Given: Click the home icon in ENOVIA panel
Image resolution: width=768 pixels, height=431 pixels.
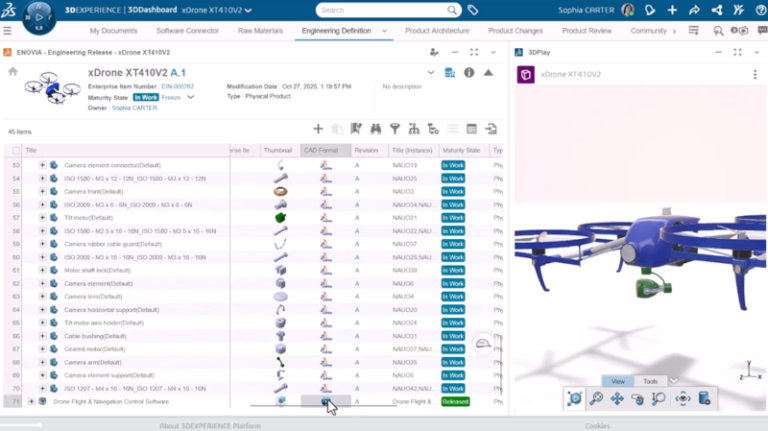Looking at the screenshot, I should [x=13, y=72].
